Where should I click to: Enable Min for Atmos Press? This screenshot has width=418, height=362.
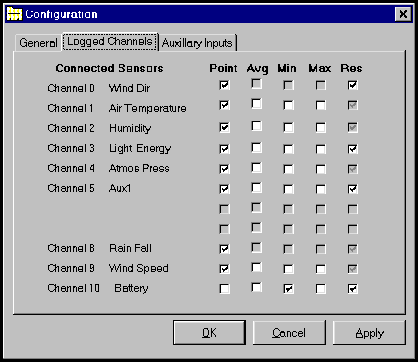(x=289, y=169)
